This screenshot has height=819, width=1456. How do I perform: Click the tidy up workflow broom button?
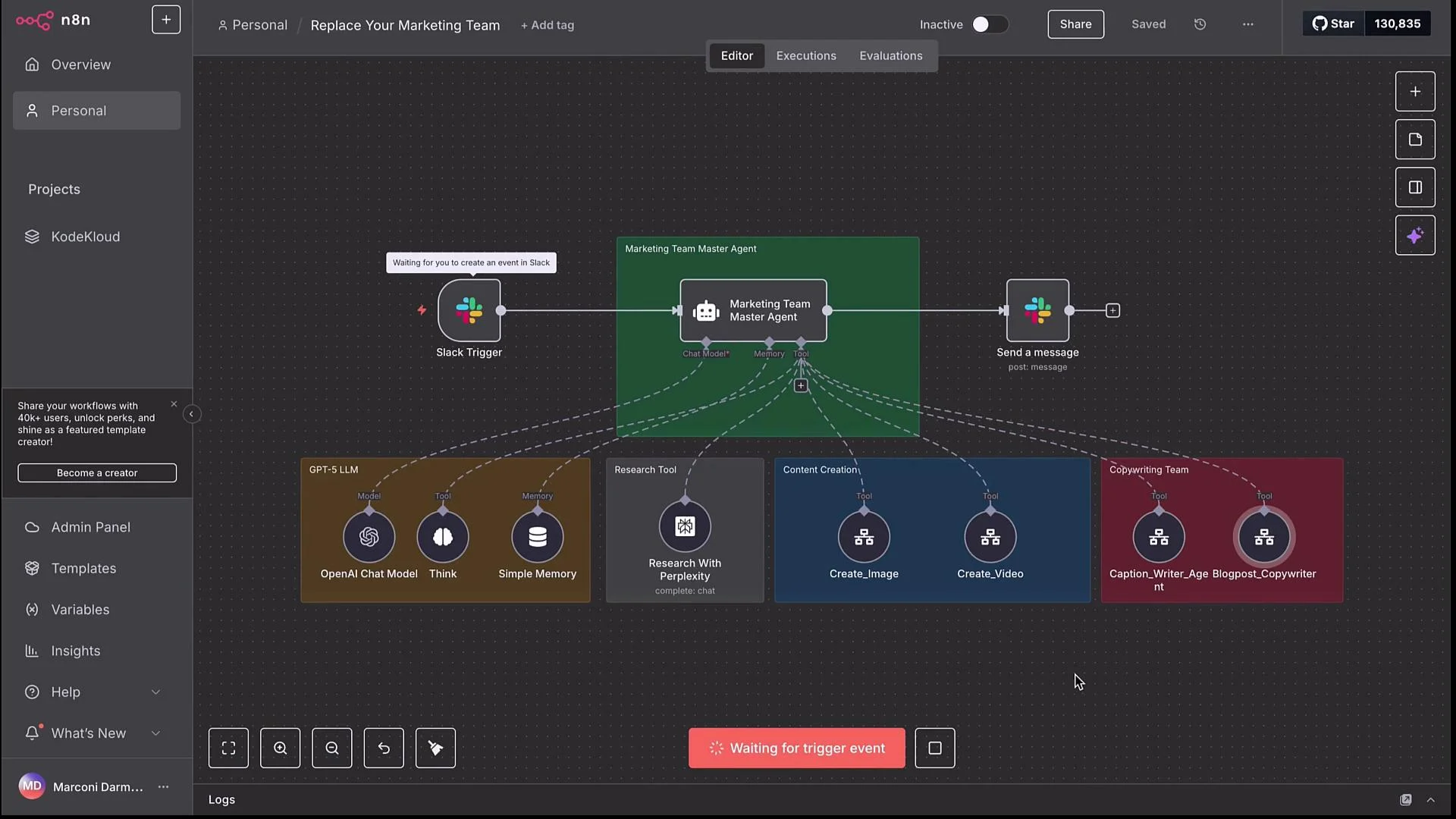(x=435, y=748)
